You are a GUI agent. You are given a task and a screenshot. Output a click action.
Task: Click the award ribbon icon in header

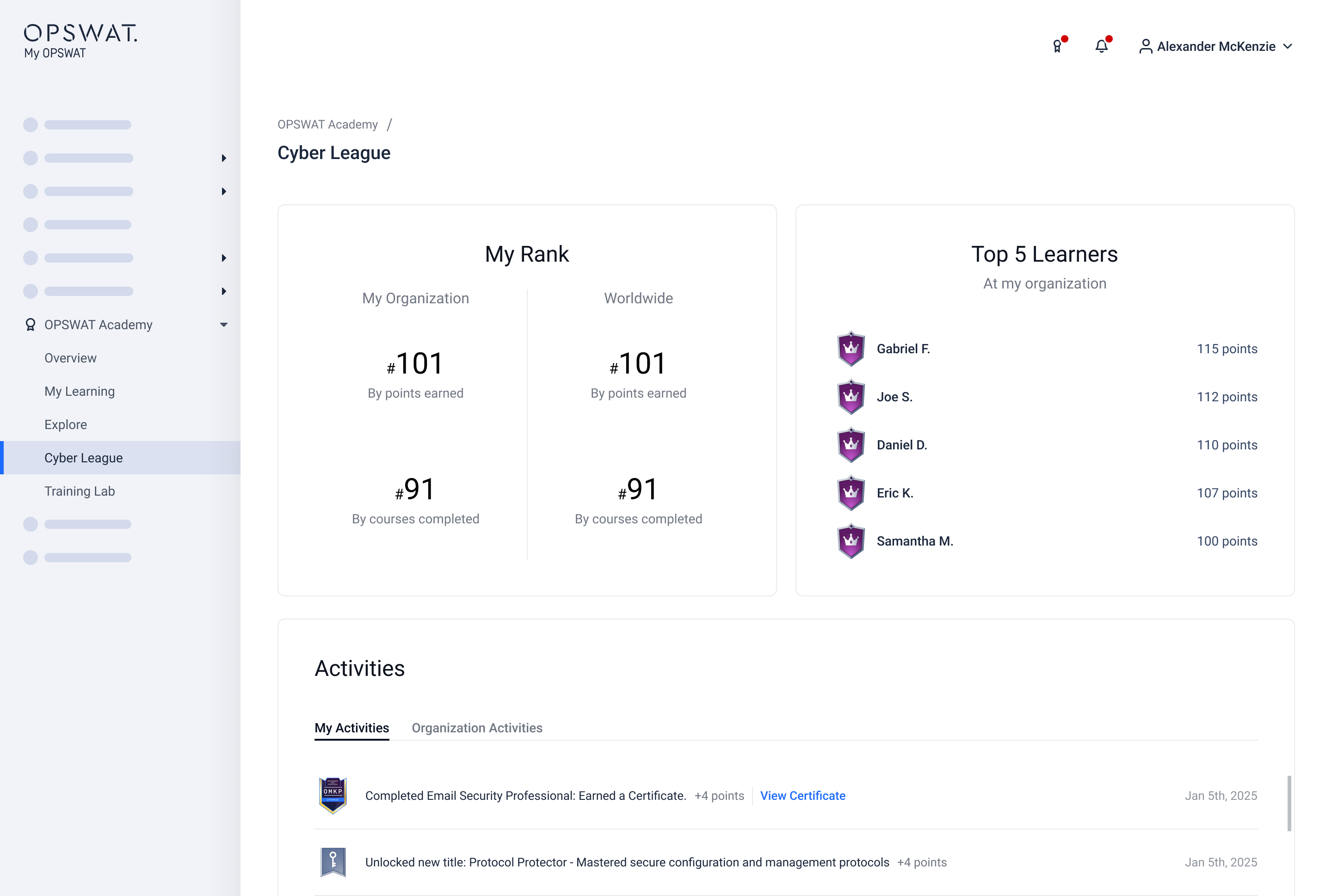coord(1058,46)
